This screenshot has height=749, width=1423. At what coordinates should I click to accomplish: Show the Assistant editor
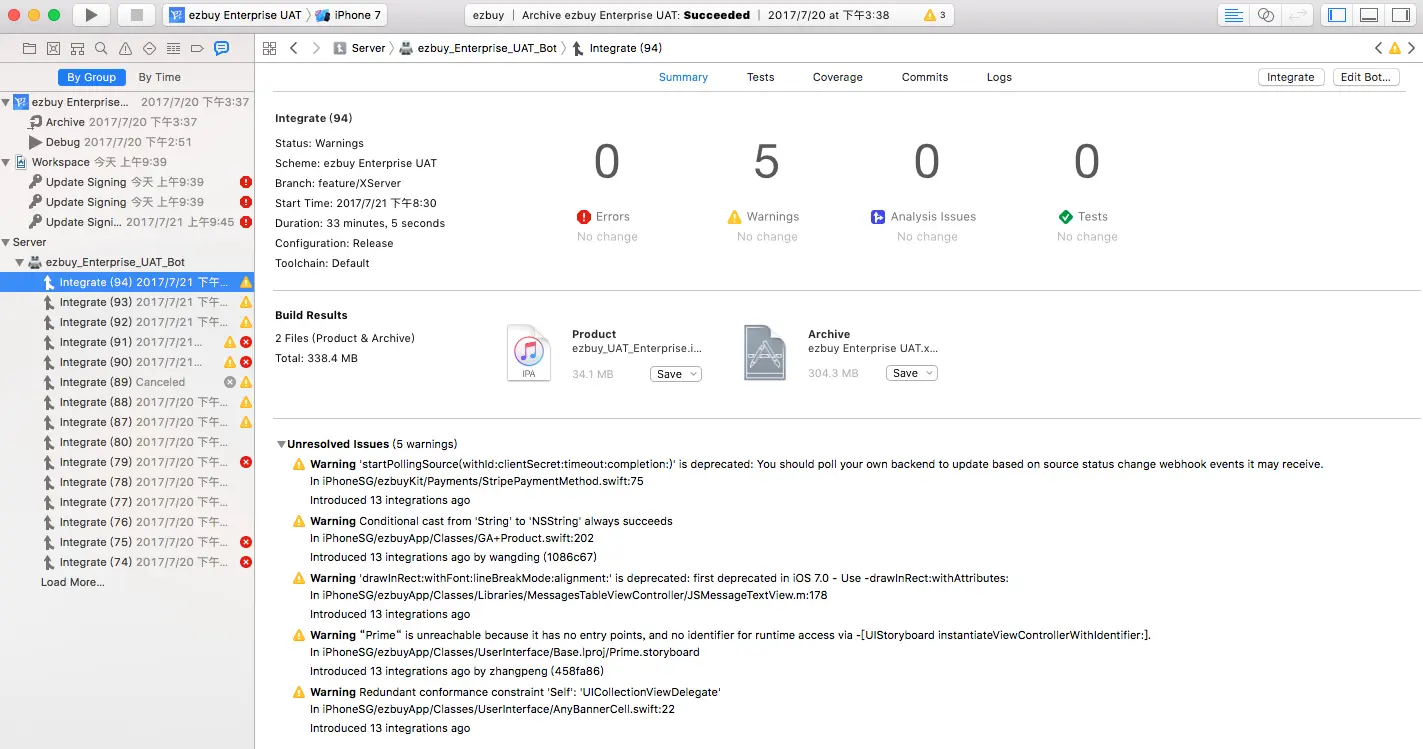point(1266,15)
